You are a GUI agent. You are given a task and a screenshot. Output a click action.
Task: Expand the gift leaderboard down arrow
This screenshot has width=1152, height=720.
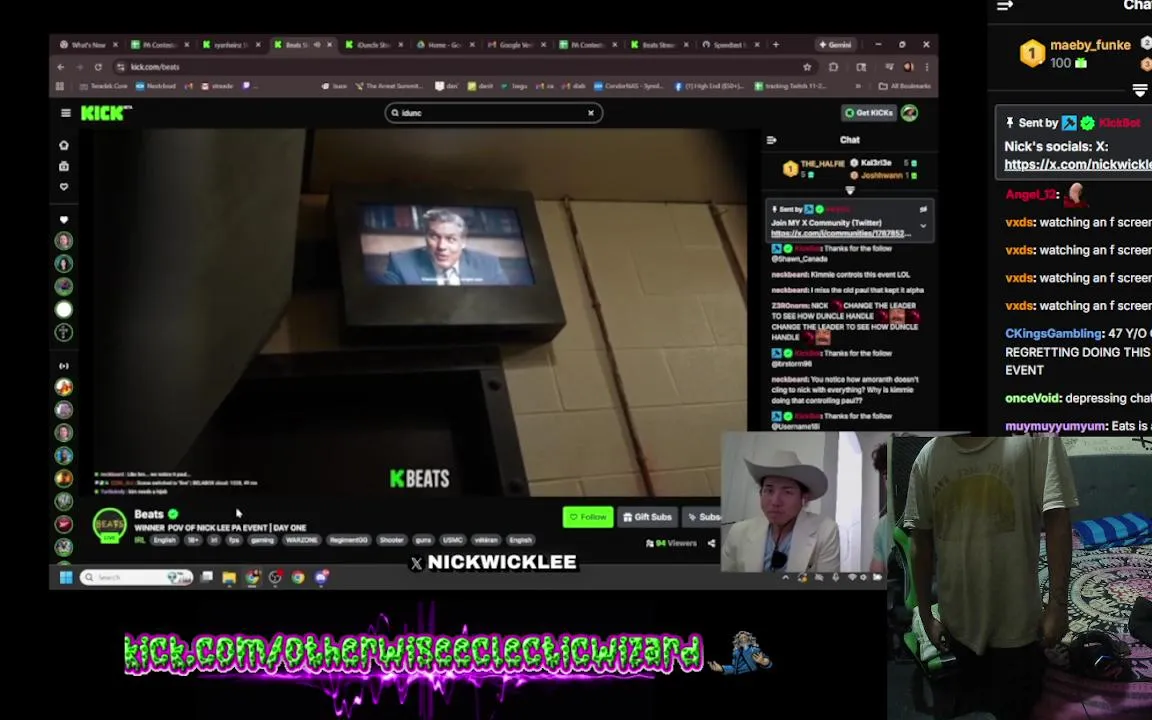850,190
